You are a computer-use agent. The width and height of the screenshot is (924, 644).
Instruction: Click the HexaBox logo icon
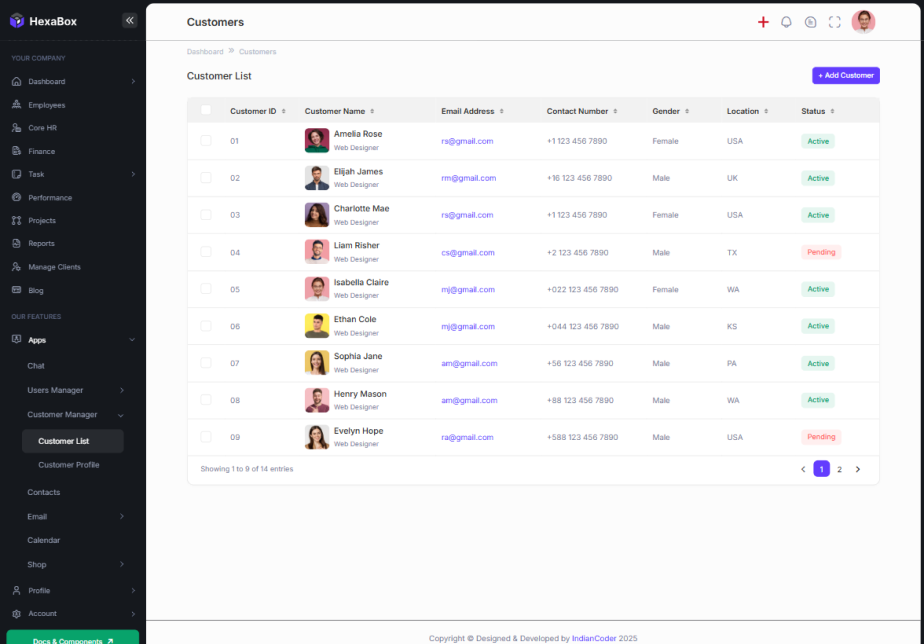point(17,21)
